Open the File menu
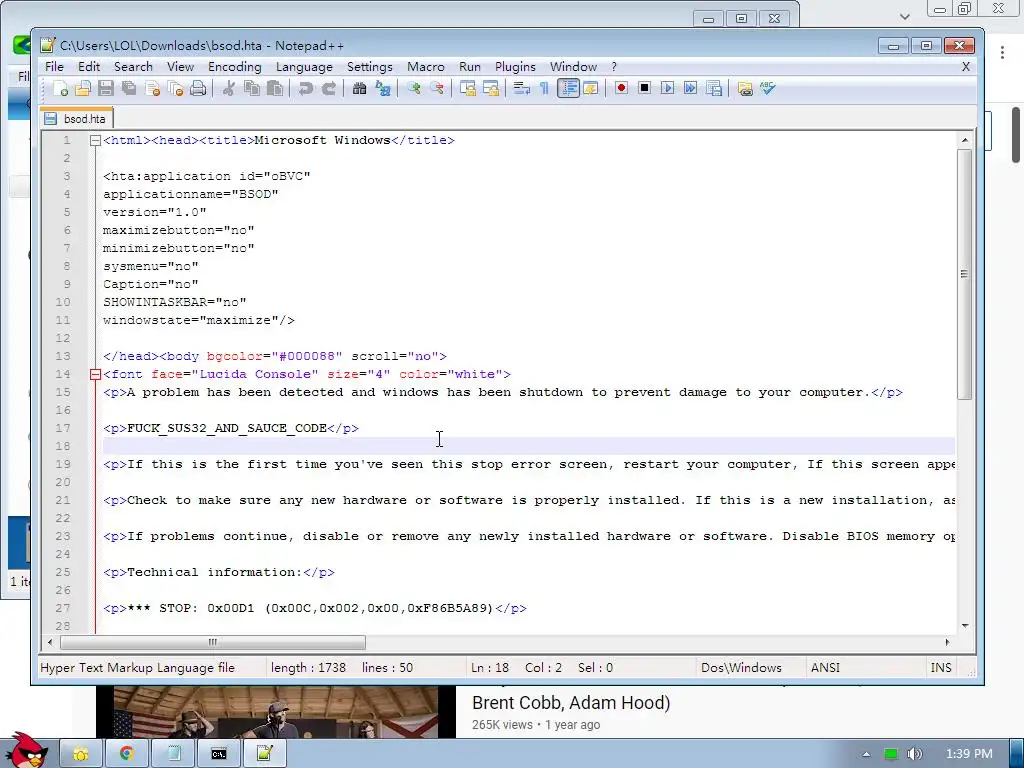 [54, 67]
